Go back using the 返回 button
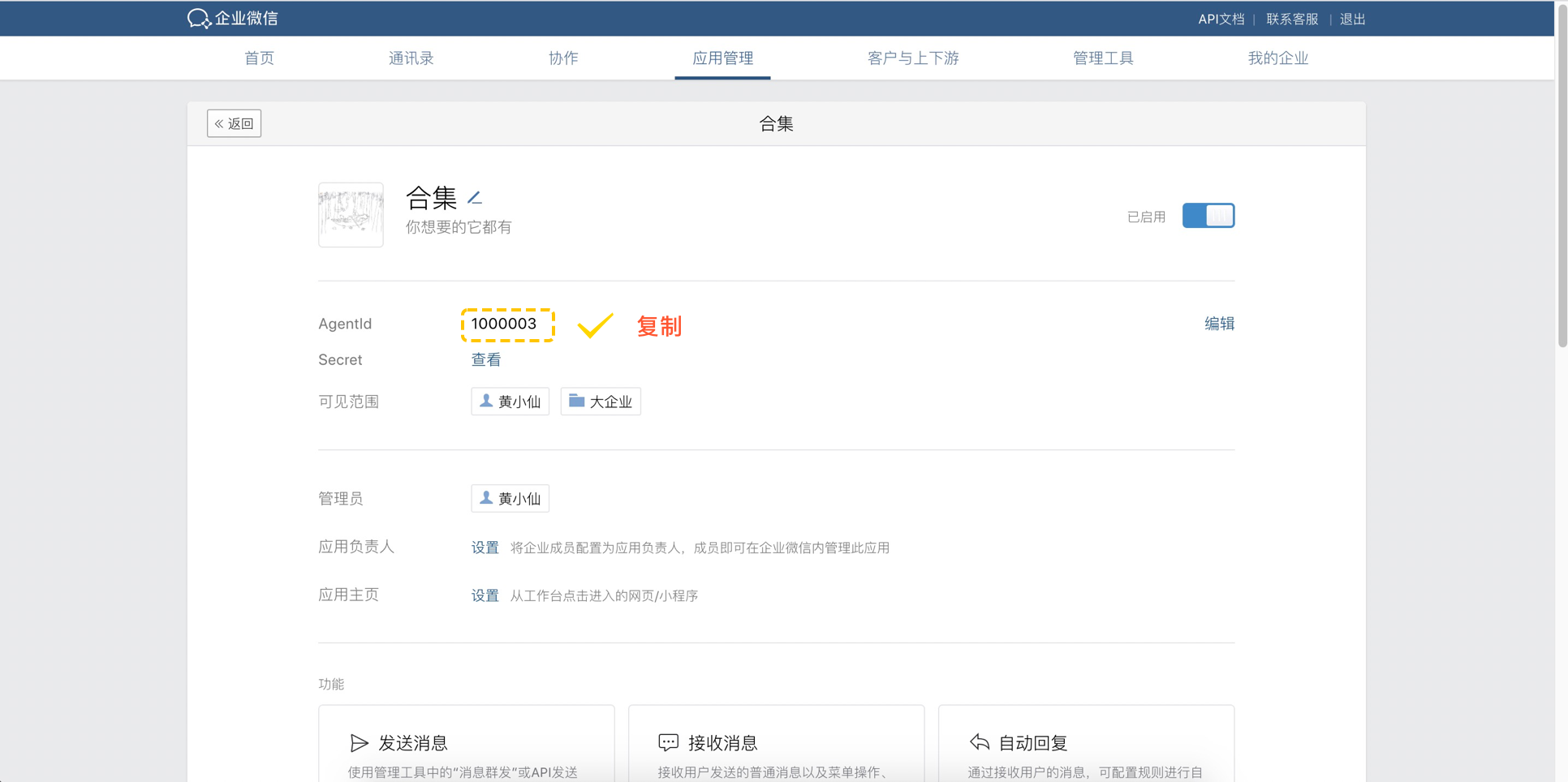Viewport: 1568px width, 782px height. click(234, 123)
